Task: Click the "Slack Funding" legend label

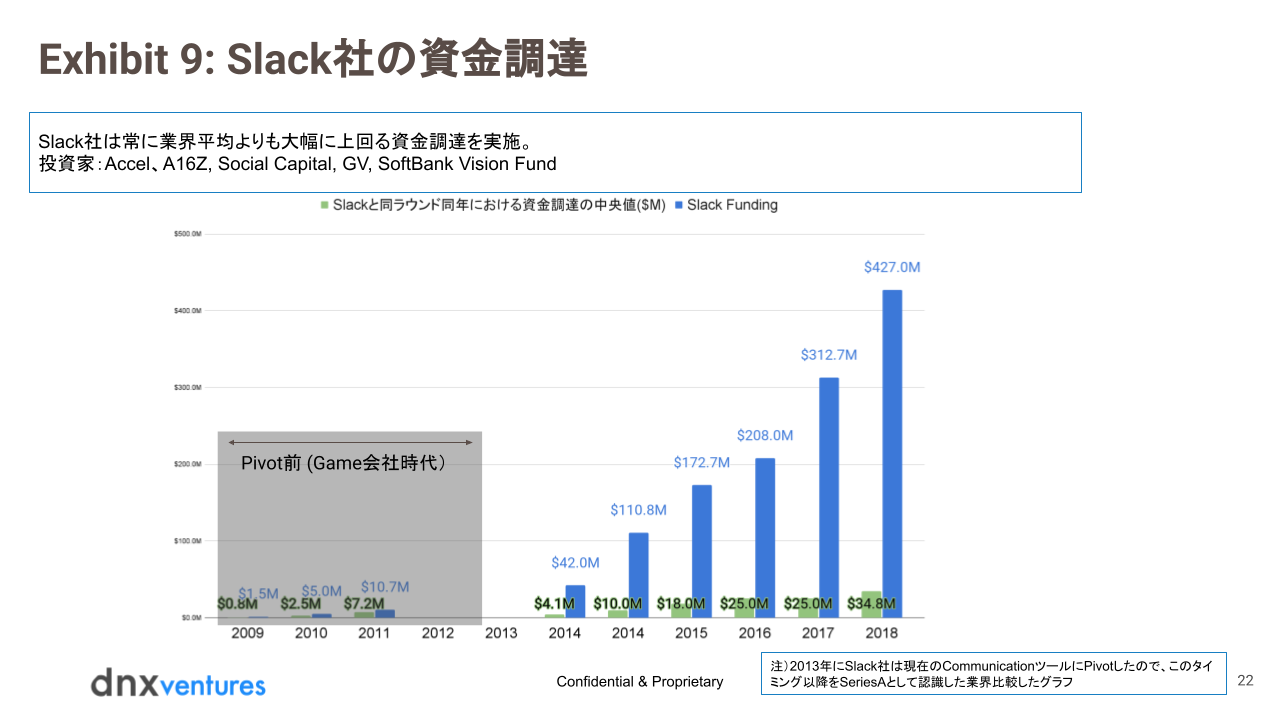Action: click(732, 205)
